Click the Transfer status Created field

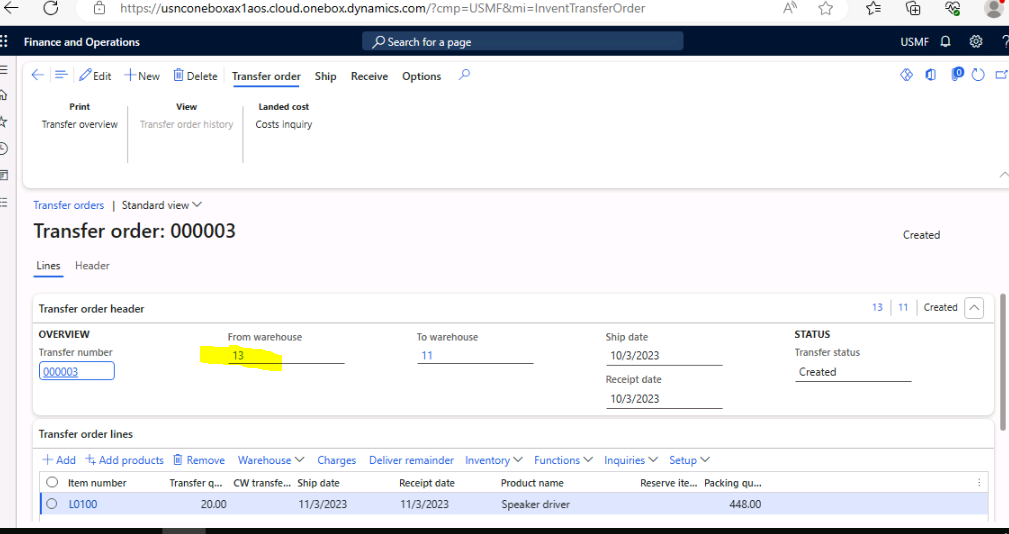click(x=853, y=373)
